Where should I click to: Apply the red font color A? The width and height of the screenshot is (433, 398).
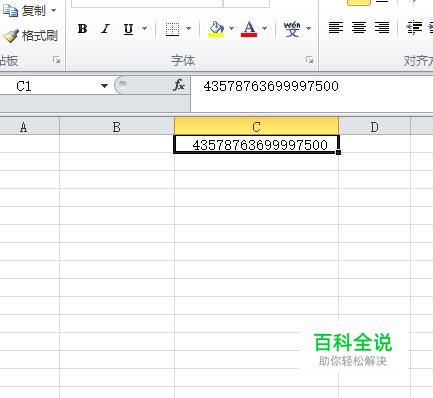point(249,29)
